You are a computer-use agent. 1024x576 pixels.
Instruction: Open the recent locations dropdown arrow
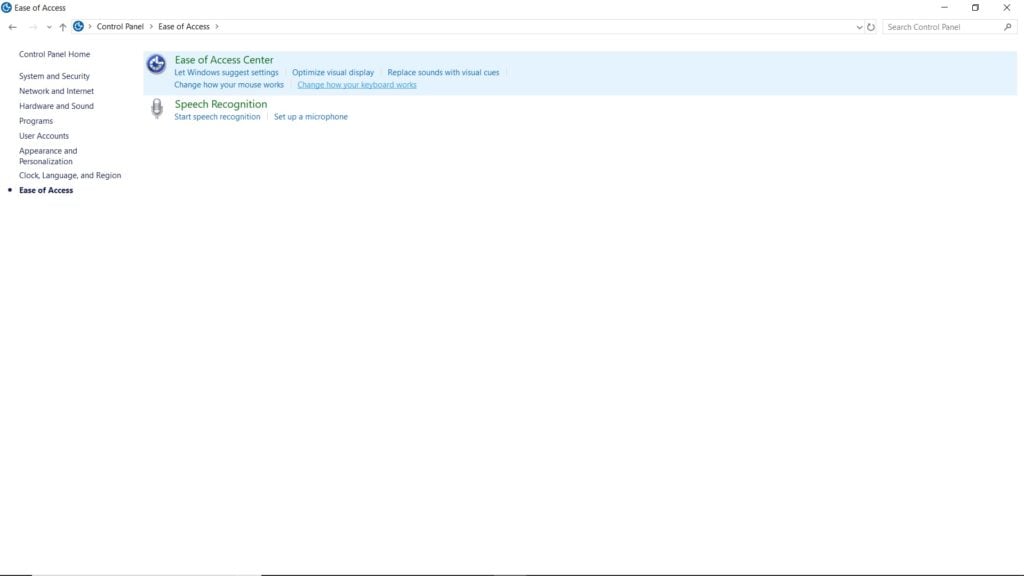49,27
